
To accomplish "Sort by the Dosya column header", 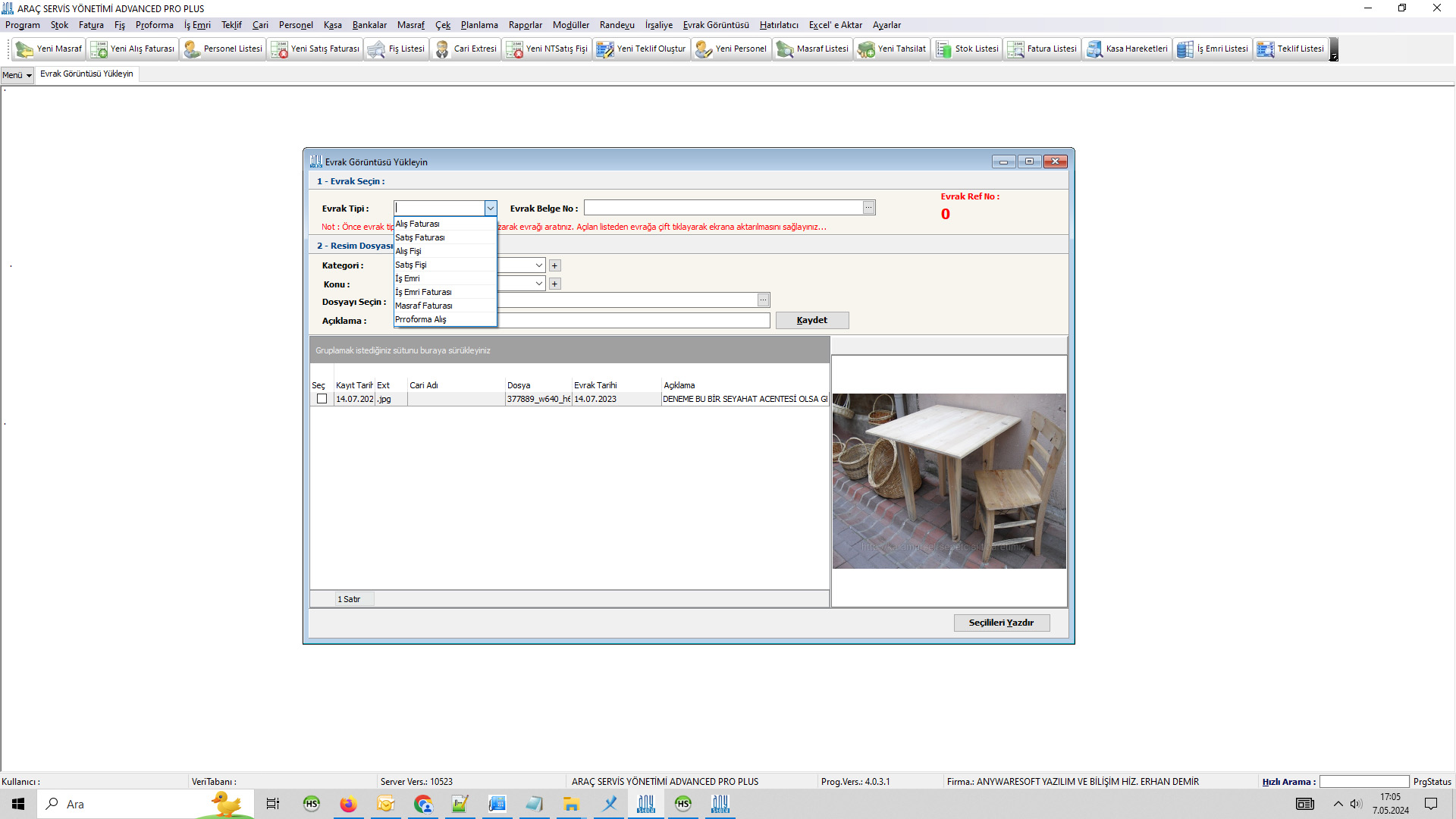I will coord(538,385).
